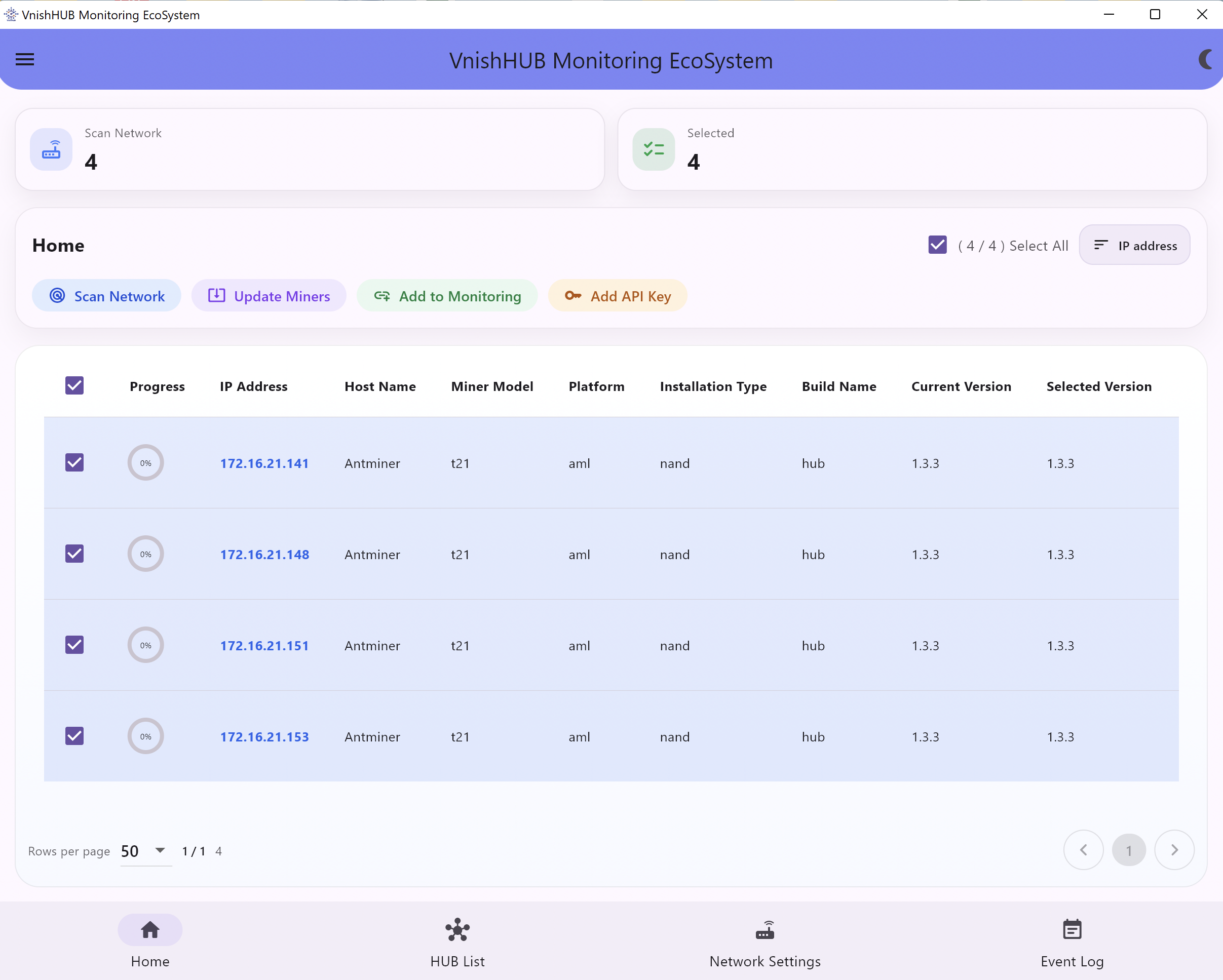Image resolution: width=1223 pixels, height=980 pixels.
Task: Go to the previous table page
Action: [1084, 850]
